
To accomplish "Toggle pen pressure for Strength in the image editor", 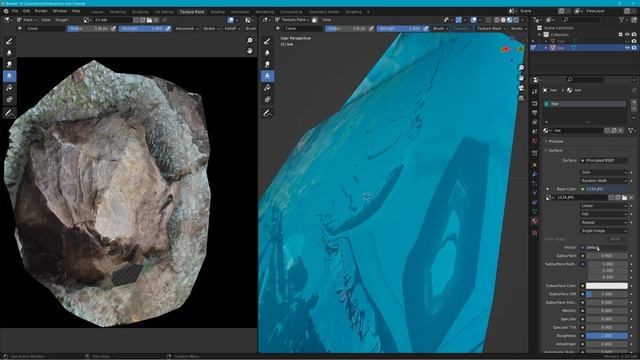I will [168, 29].
